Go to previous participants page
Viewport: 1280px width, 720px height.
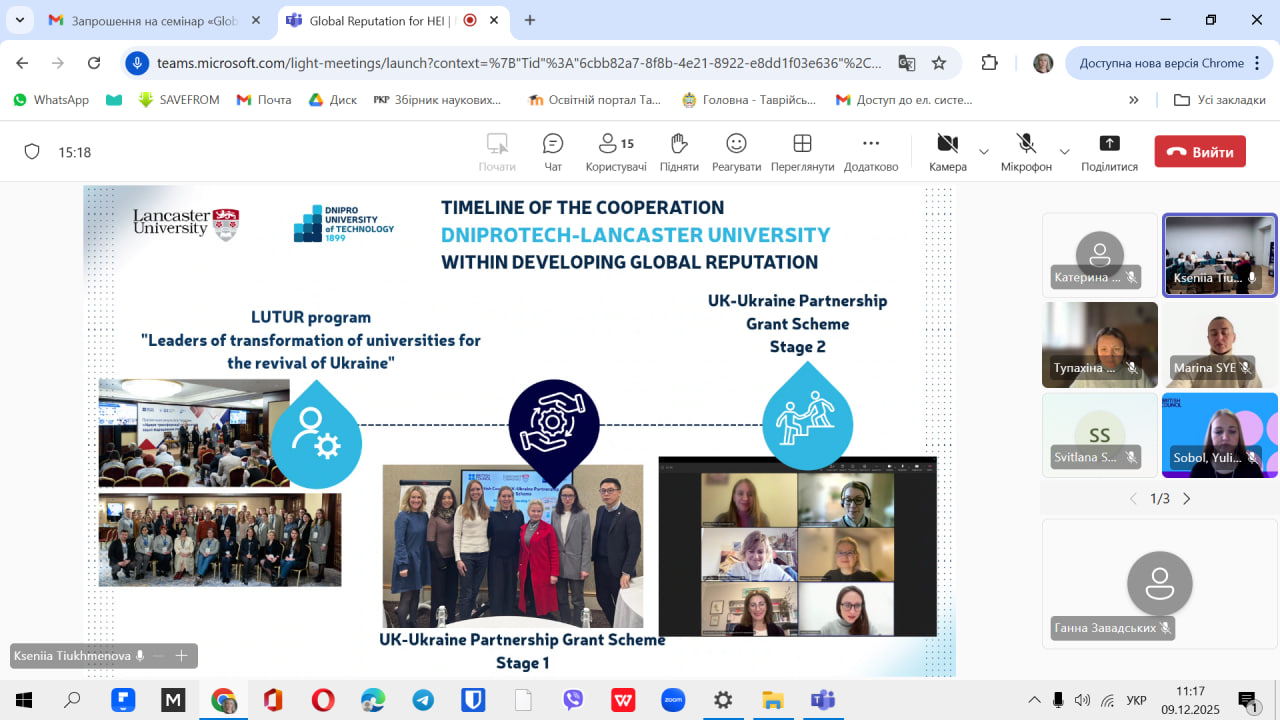(1133, 498)
